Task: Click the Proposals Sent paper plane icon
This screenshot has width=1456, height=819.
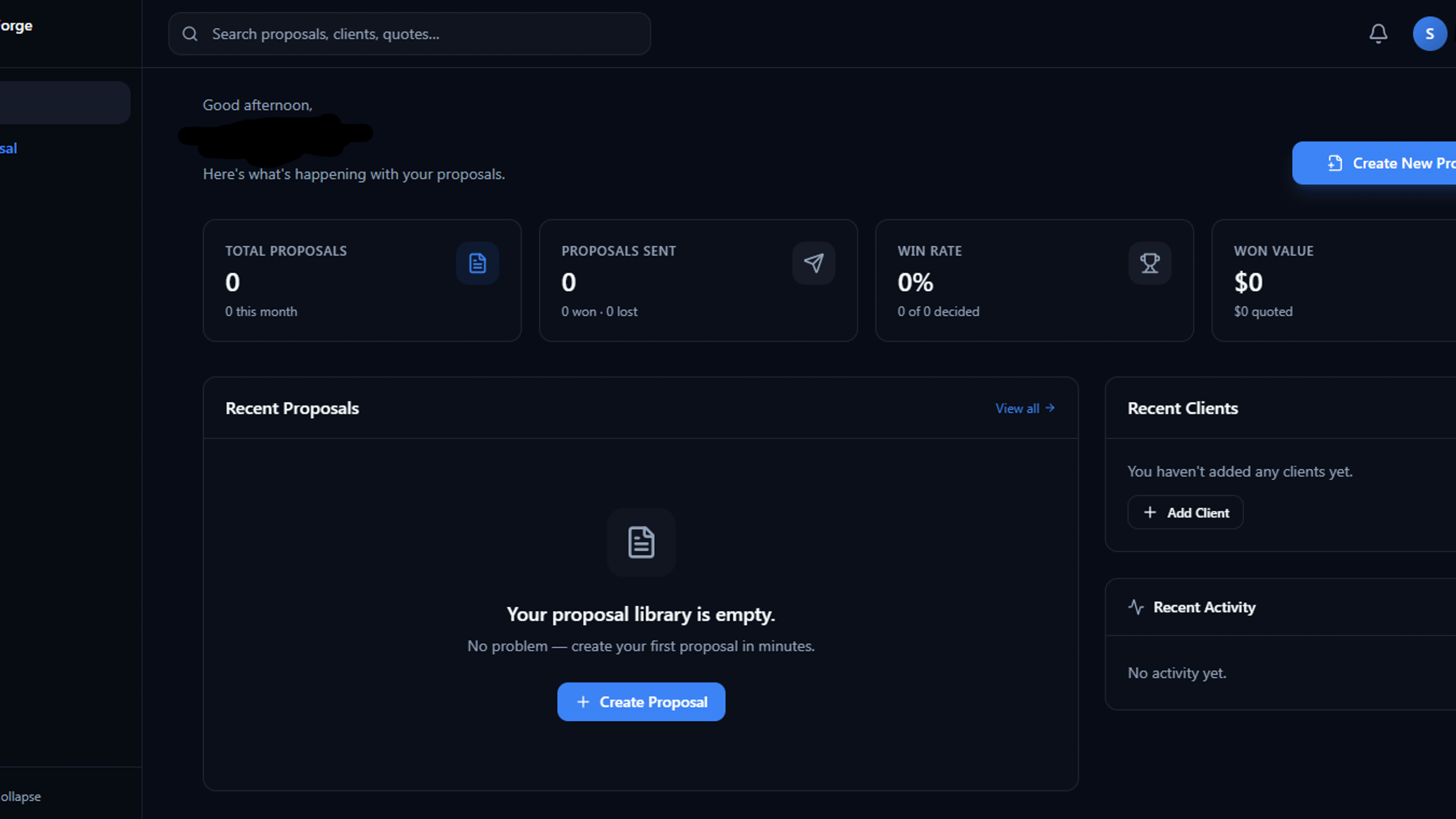Action: pos(813,263)
